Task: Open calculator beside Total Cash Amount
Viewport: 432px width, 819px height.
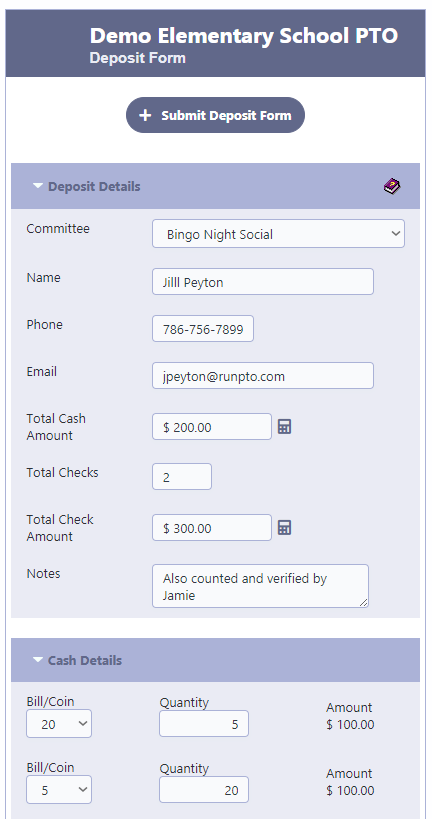Action: pos(284,427)
